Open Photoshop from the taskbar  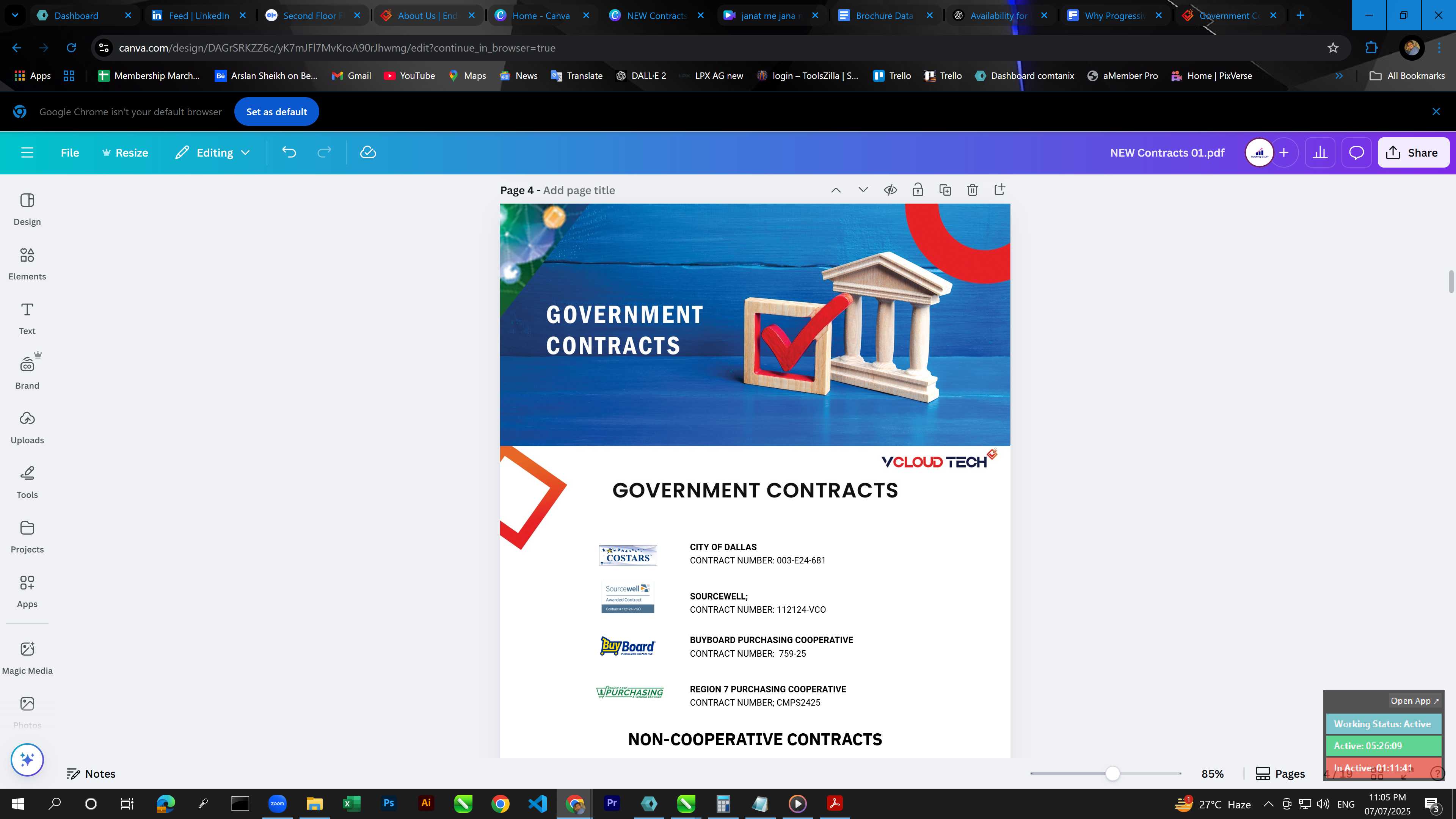coord(389,803)
